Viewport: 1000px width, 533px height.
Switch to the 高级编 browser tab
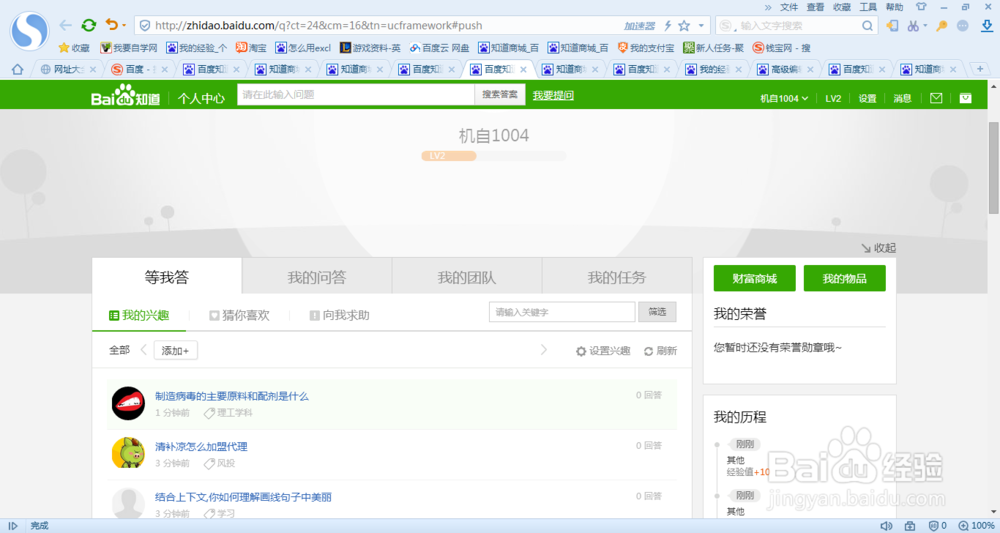pos(786,69)
